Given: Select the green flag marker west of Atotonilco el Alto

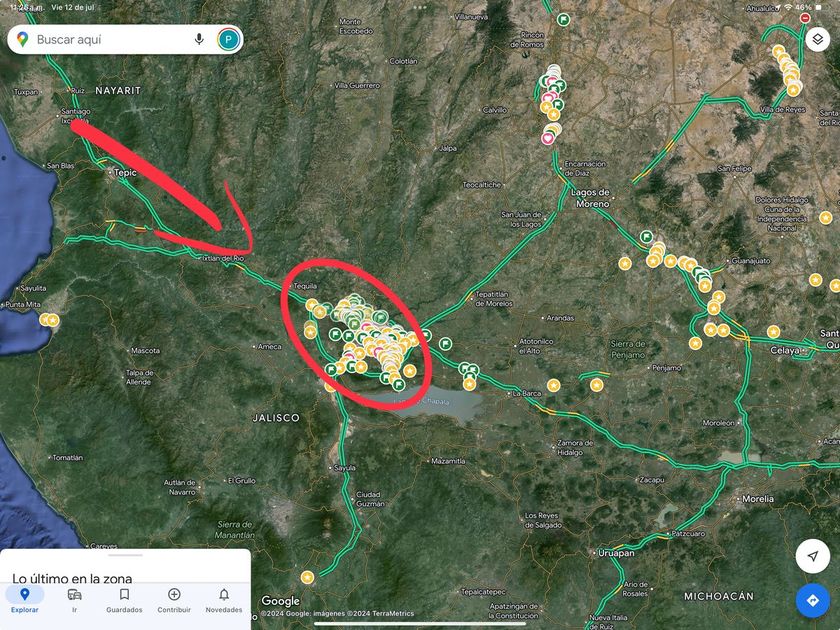Looking at the screenshot, I should pyautogui.click(x=445, y=343).
